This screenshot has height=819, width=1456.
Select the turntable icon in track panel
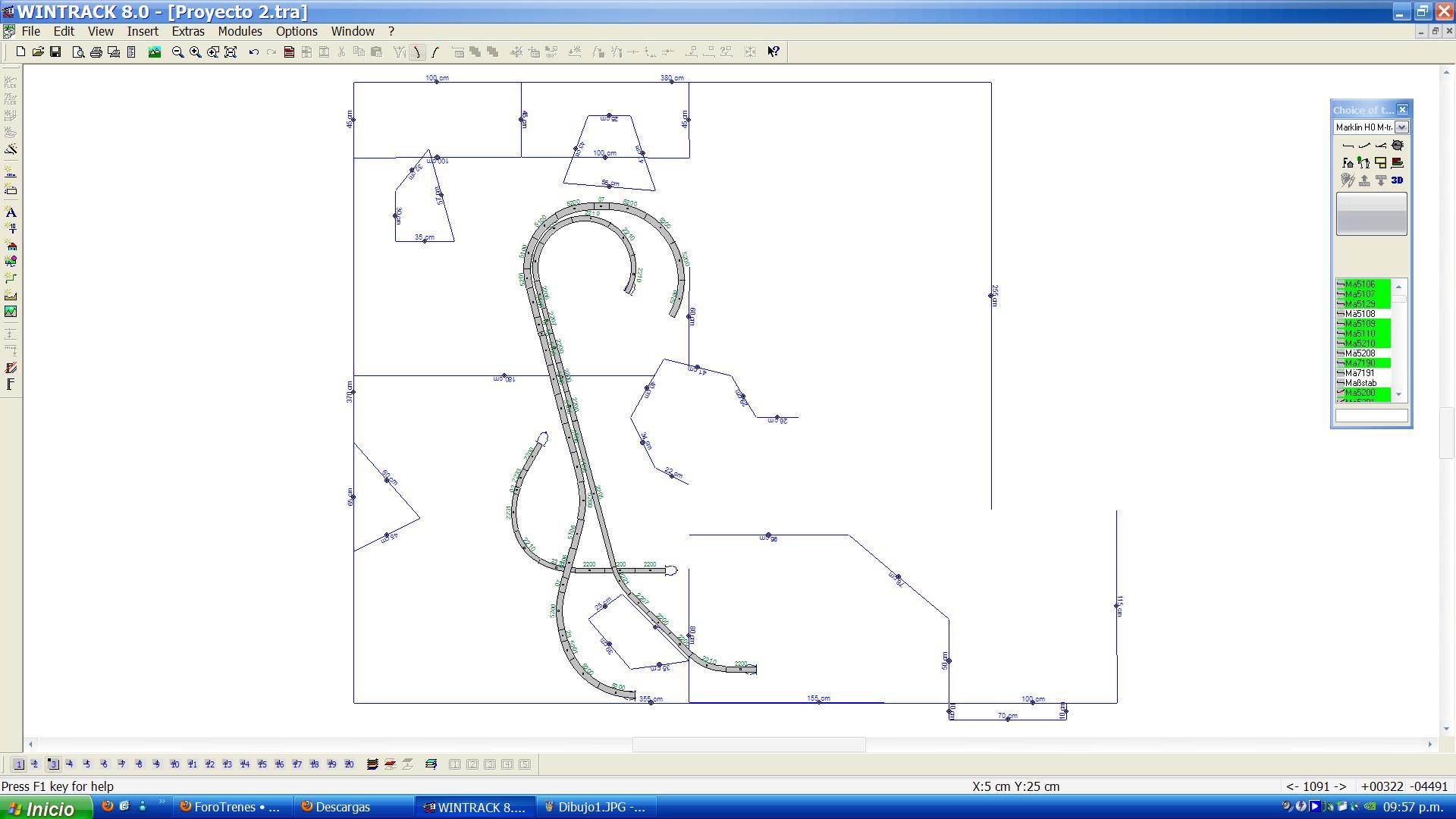(1397, 145)
